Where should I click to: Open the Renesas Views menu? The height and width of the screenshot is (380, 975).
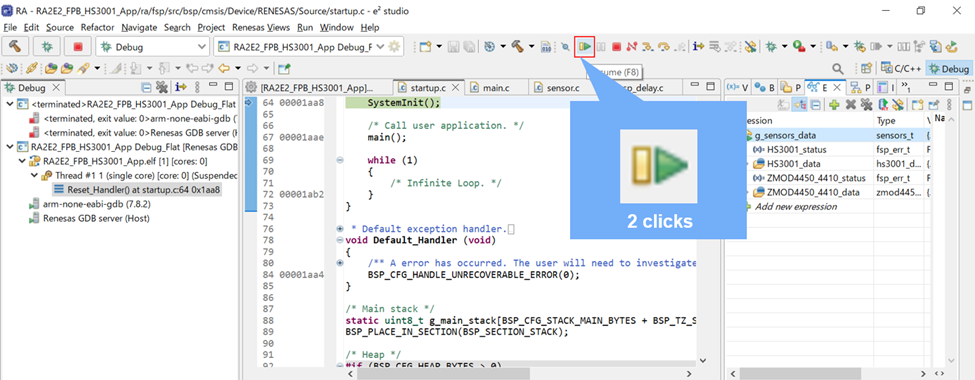(261, 27)
